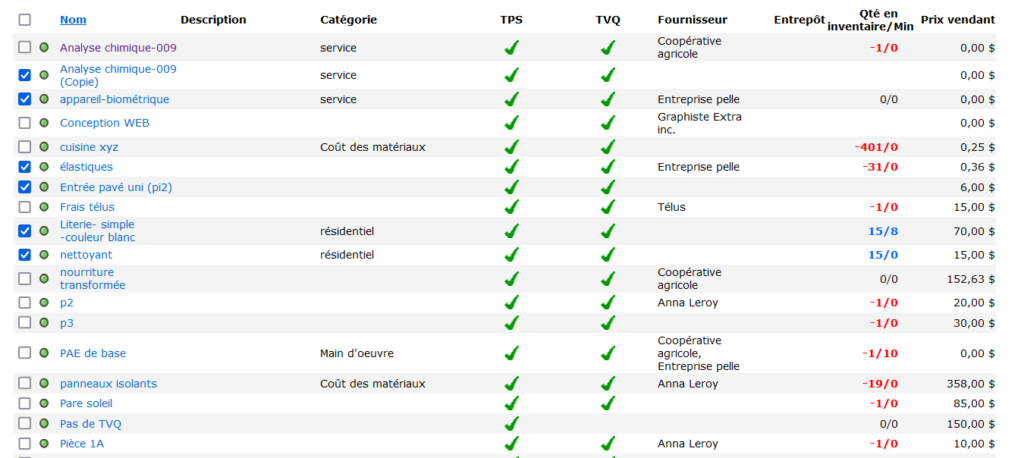Toggle the select-all checkbox in header
The image size is (1024, 458).
pyautogui.click(x=24, y=20)
